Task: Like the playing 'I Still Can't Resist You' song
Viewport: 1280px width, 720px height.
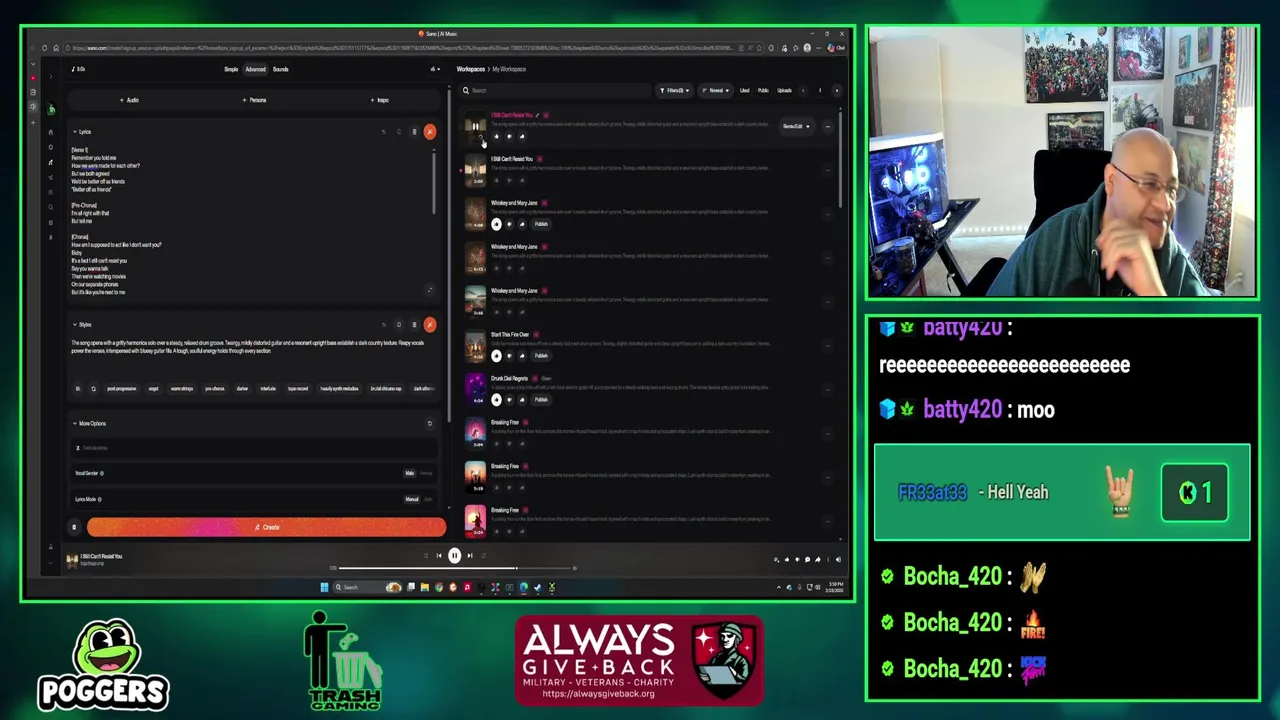Action: [496, 136]
